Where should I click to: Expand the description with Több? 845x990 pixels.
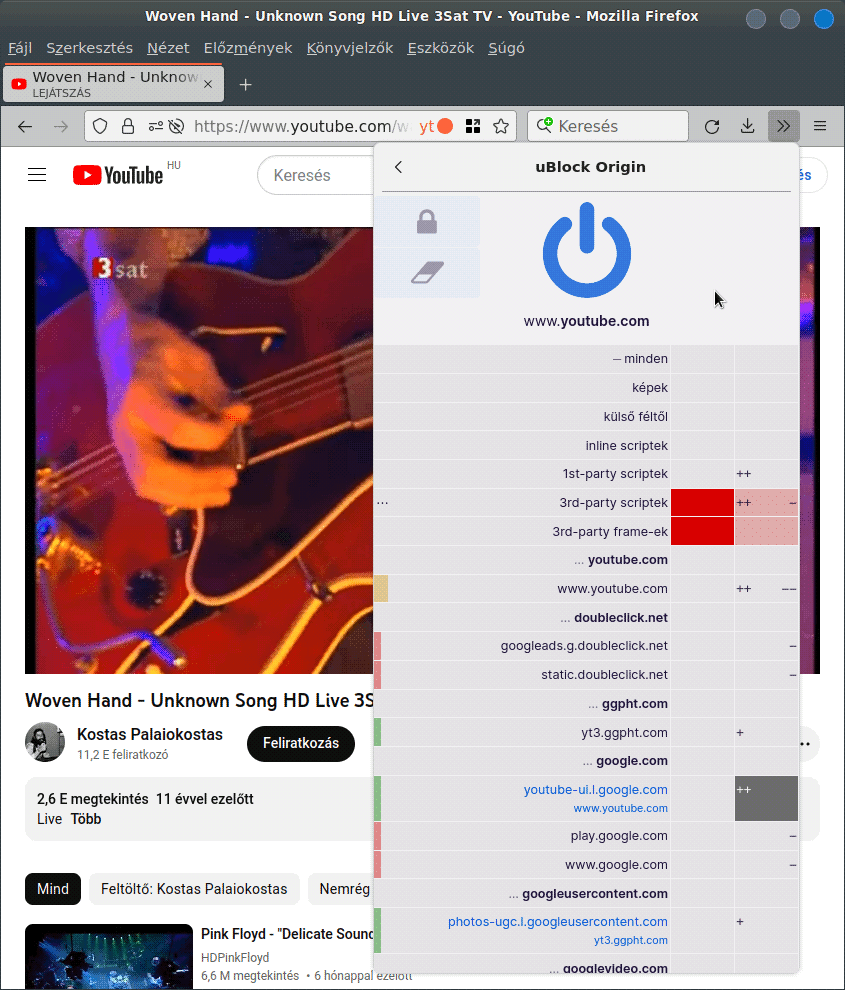coord(86,819)
